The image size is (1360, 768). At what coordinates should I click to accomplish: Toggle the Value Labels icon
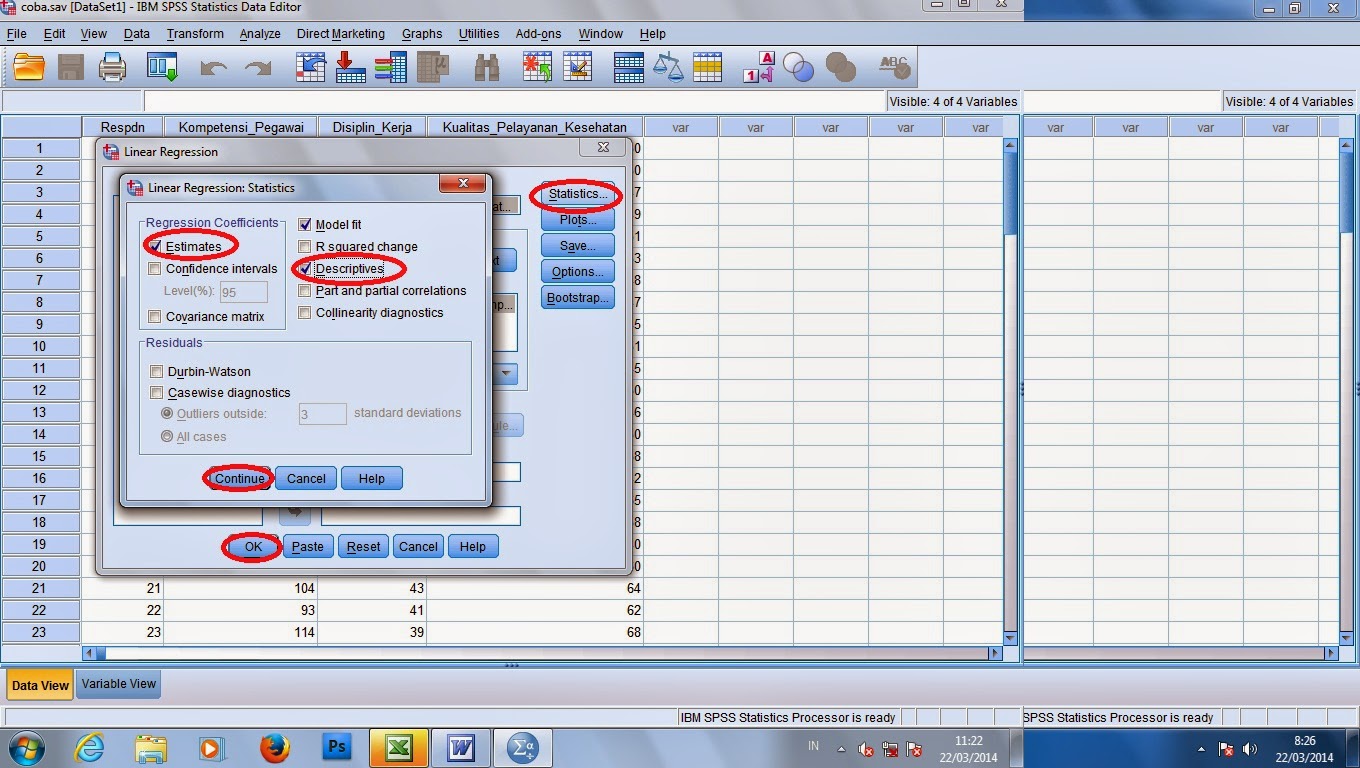[759, 68]
